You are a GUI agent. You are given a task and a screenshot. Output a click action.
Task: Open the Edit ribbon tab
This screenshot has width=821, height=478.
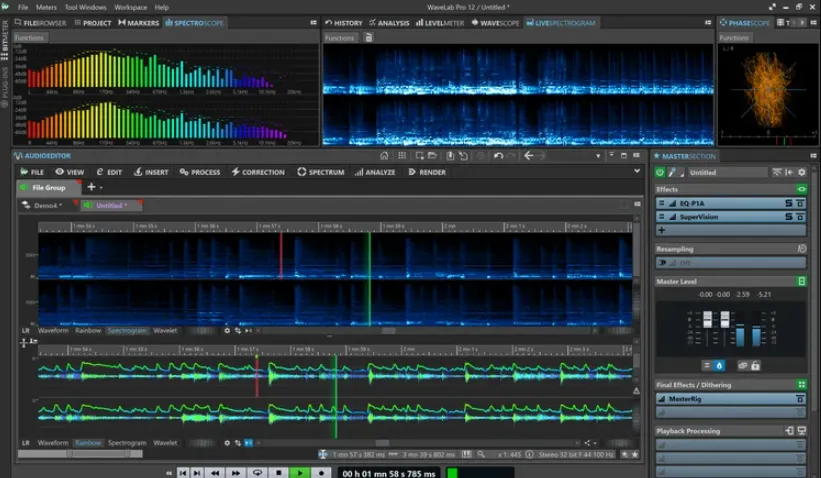point(109,172)
